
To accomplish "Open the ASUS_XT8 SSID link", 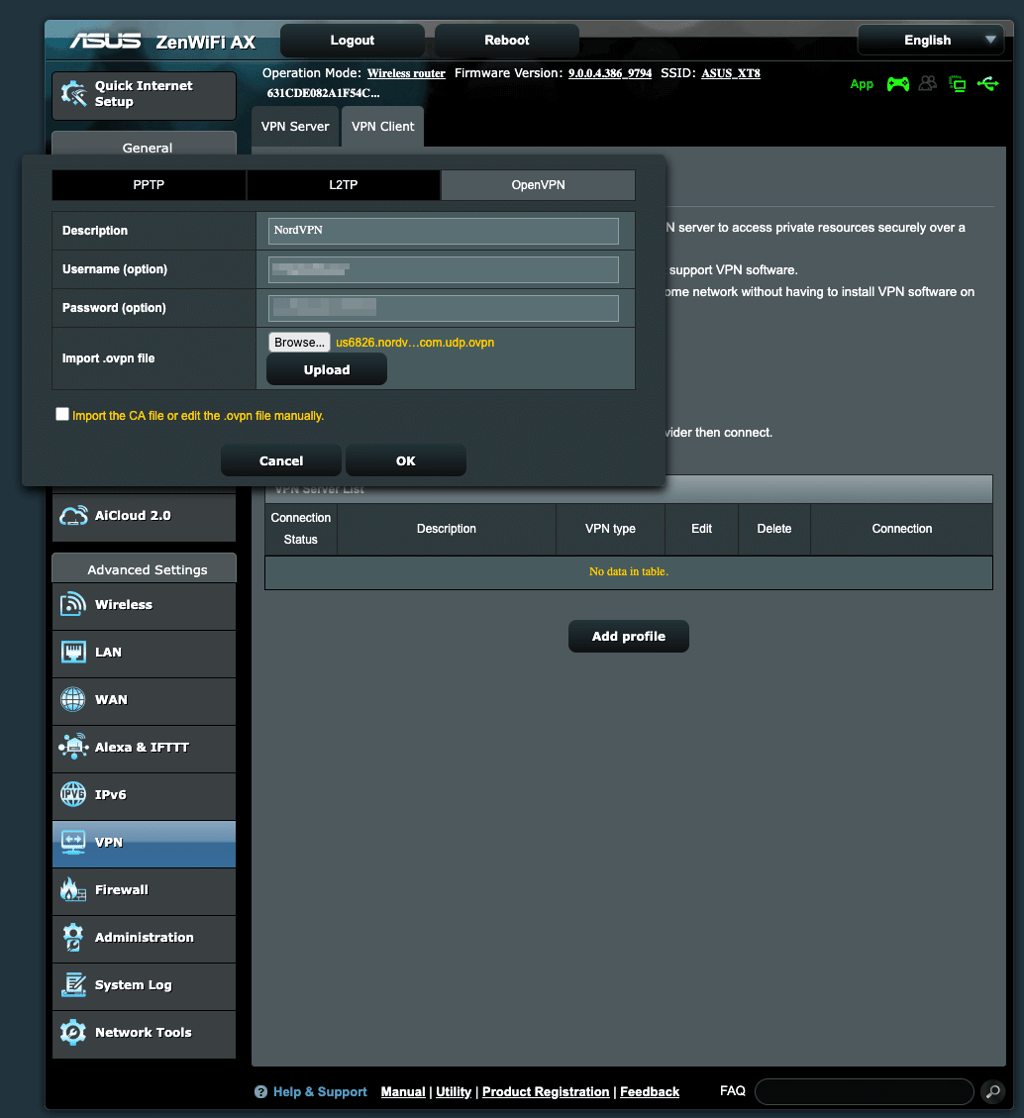I will (x=730, y=73).
